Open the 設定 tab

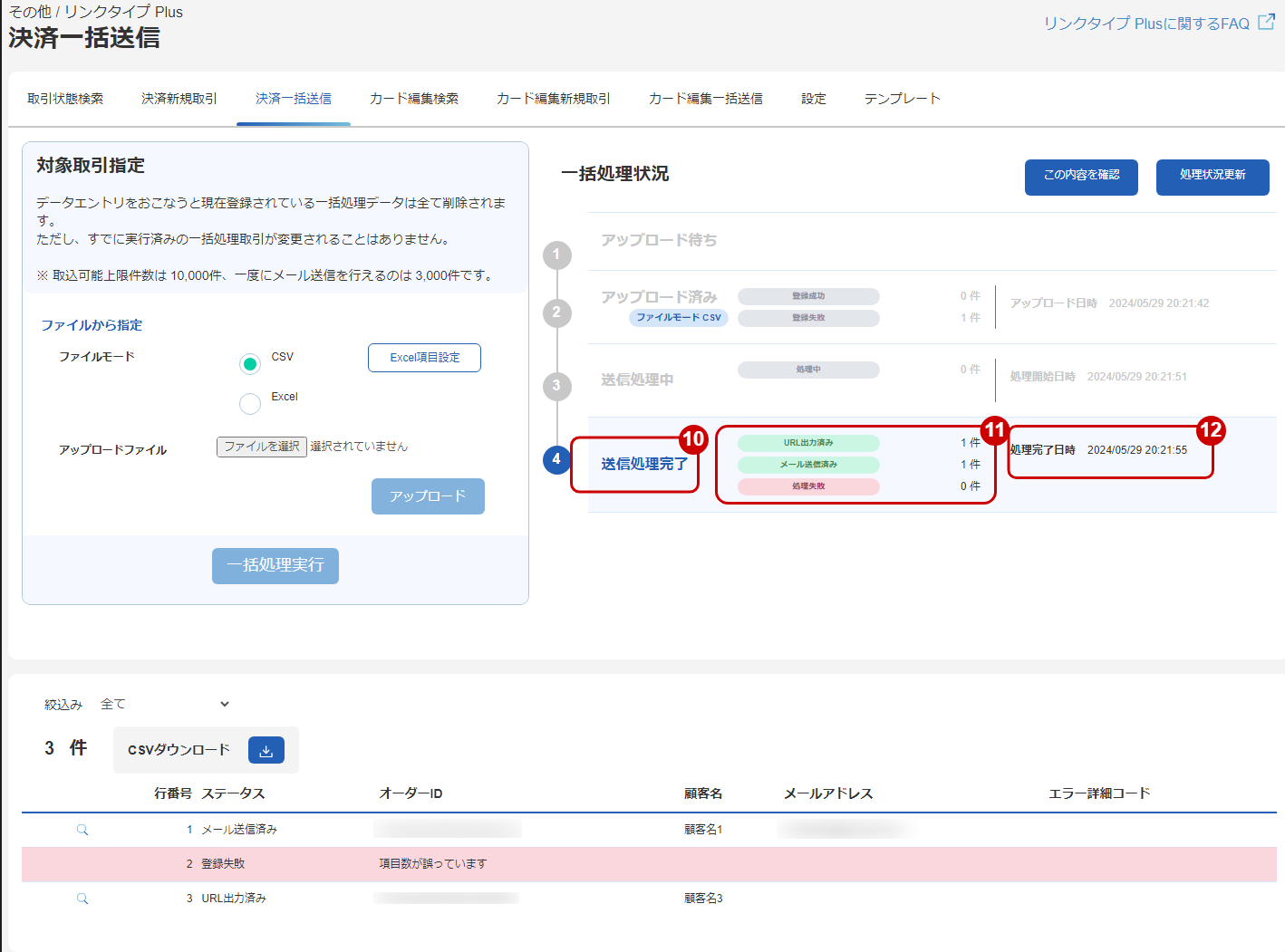pos(814,99)
